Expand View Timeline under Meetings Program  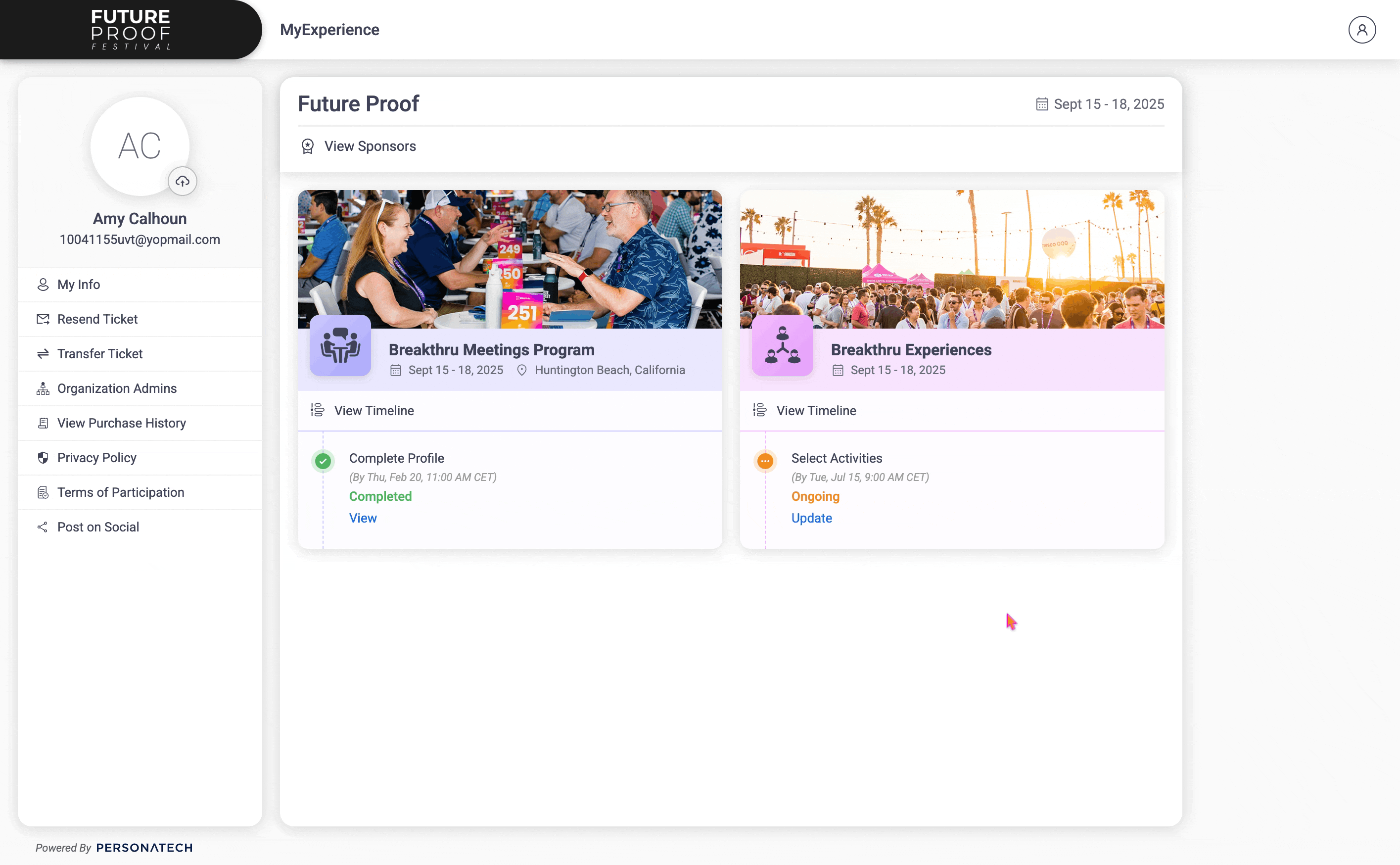pos(374,411)
